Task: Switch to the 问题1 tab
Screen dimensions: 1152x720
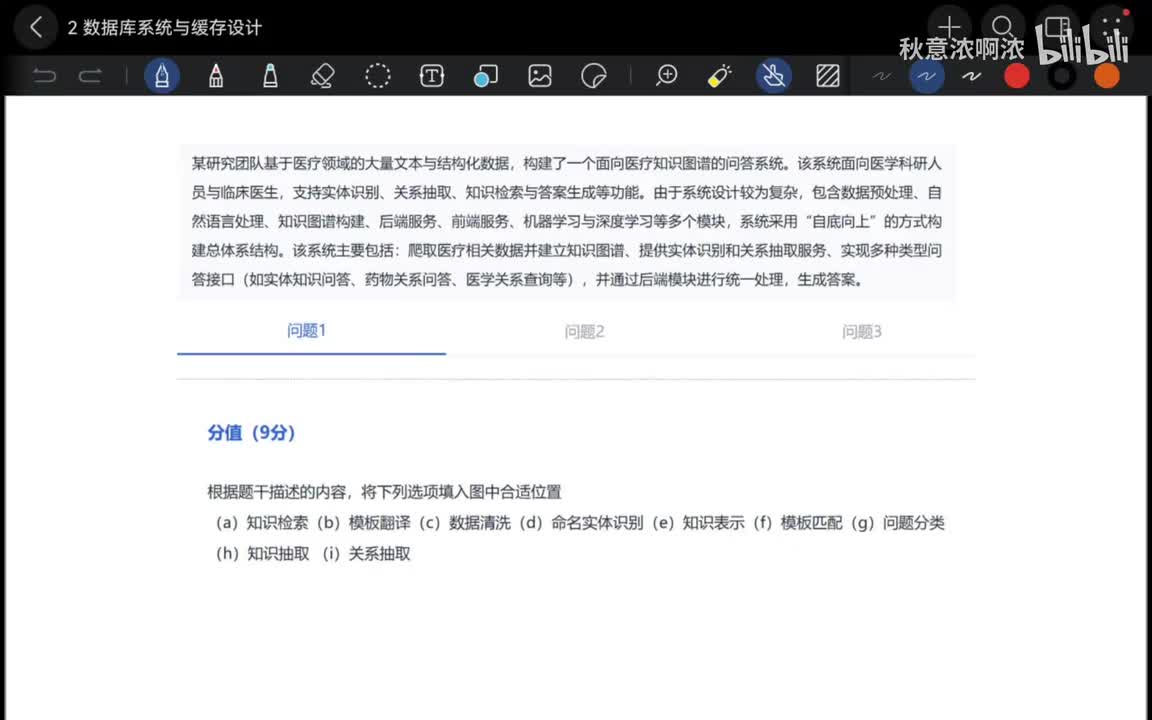Action: click(x=307, y=331)
